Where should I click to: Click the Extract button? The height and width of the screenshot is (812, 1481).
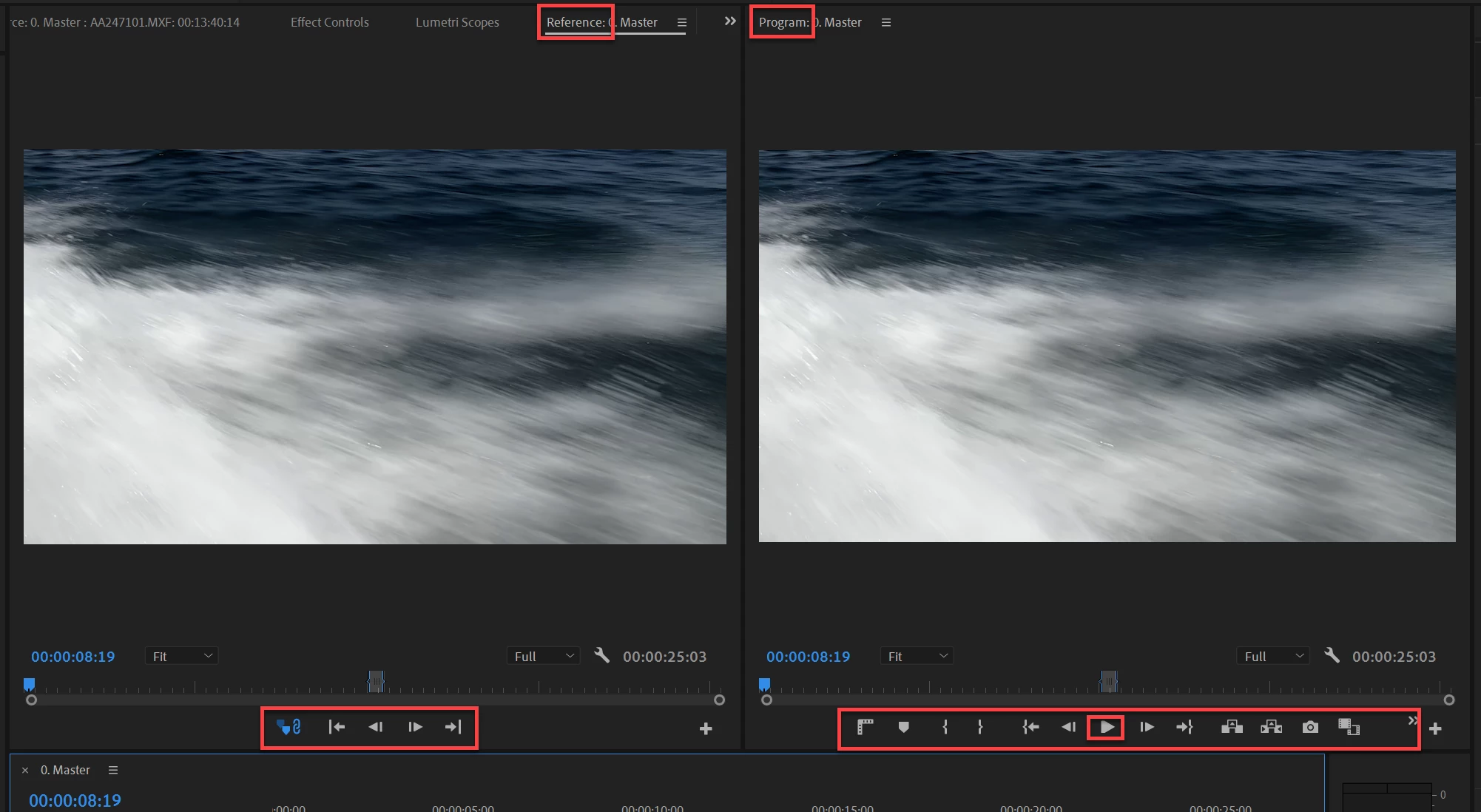pos(1271,728)
